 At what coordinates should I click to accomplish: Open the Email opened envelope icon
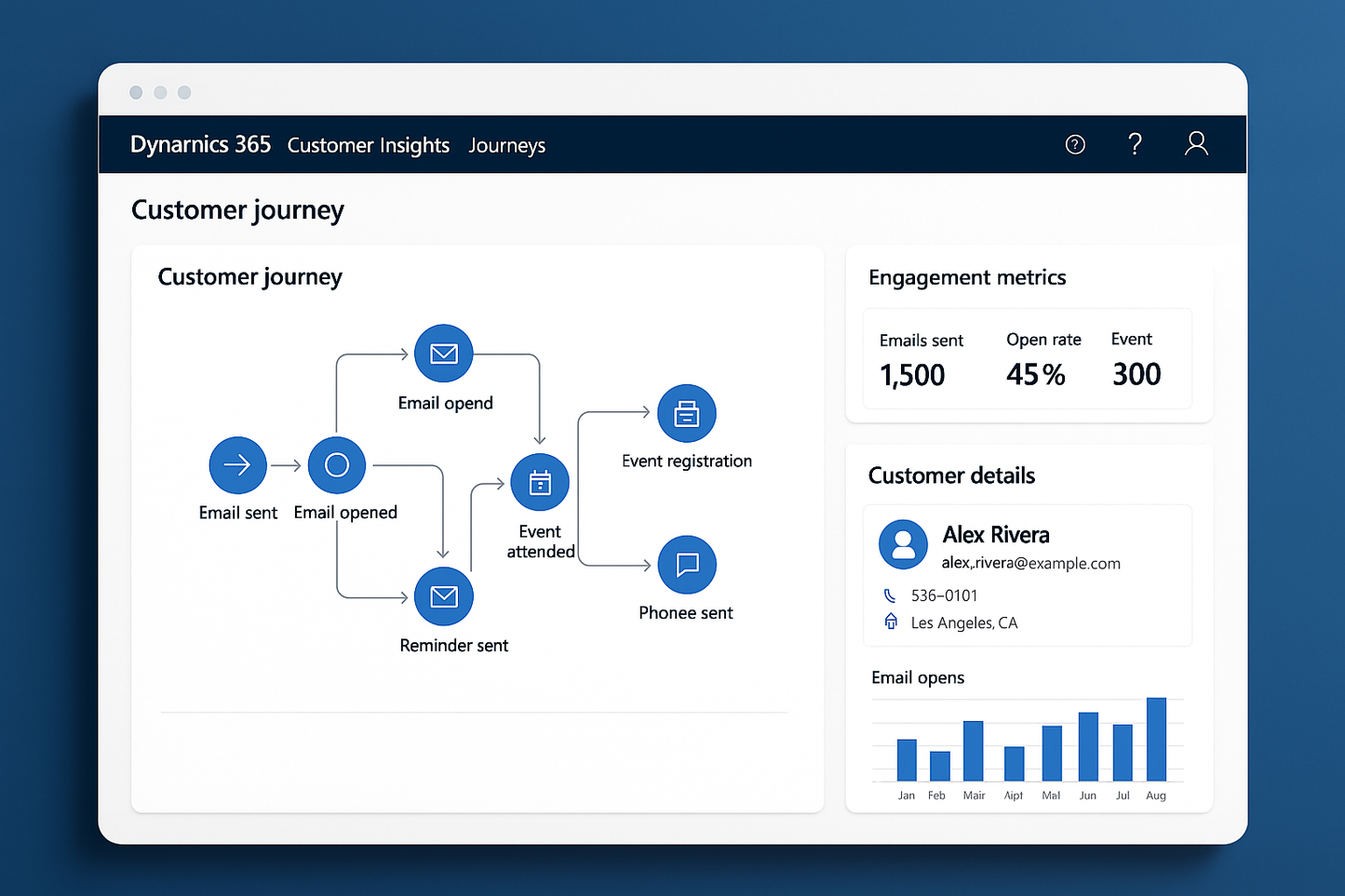pos(444,354)
